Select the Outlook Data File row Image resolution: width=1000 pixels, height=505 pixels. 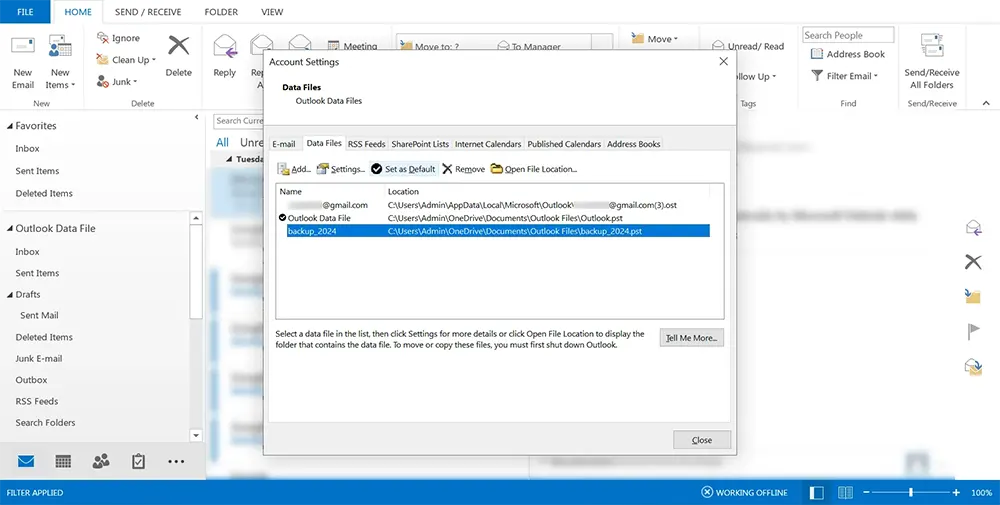click(493, 218)
